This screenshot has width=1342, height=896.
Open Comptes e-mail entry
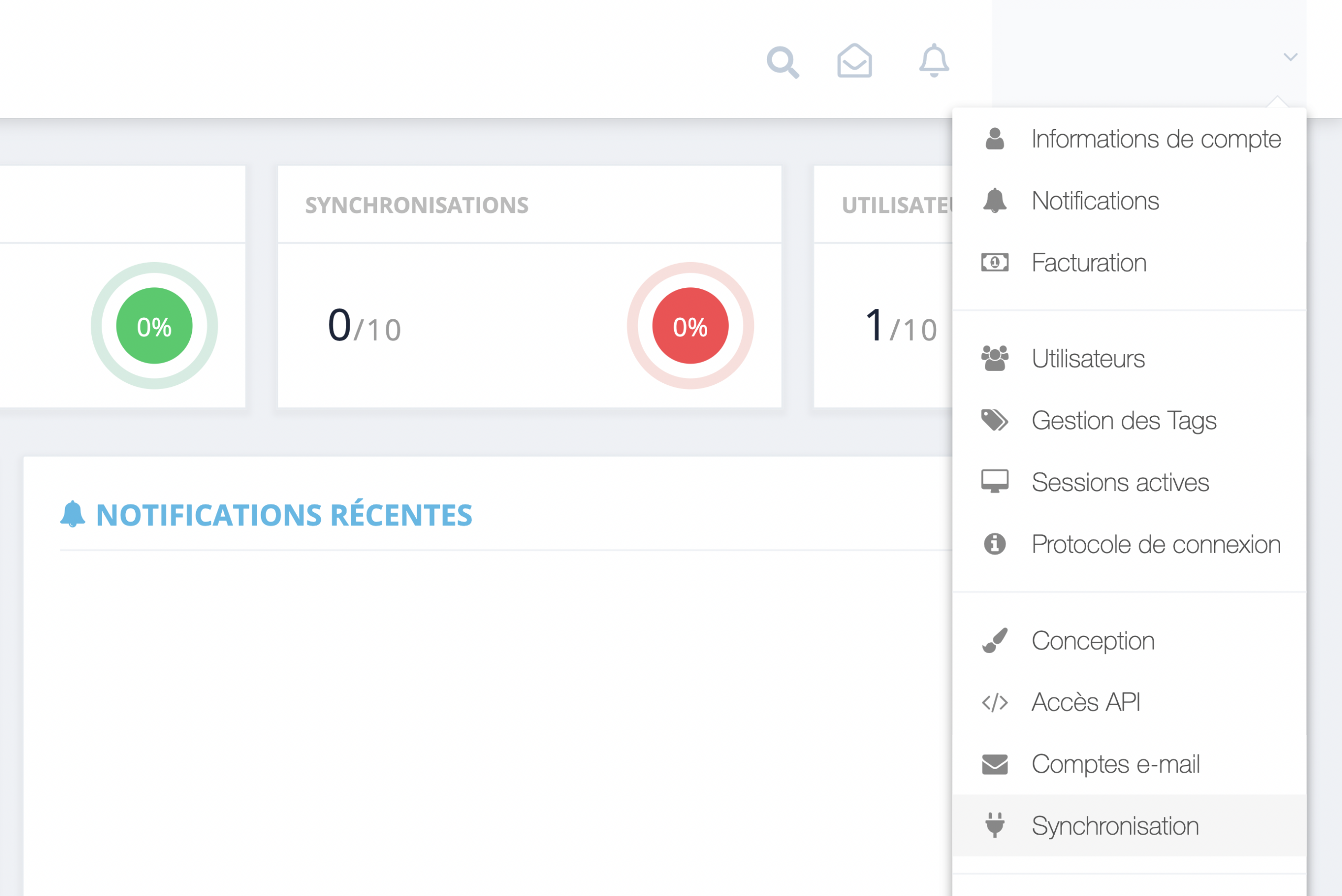pos(1129,764)
